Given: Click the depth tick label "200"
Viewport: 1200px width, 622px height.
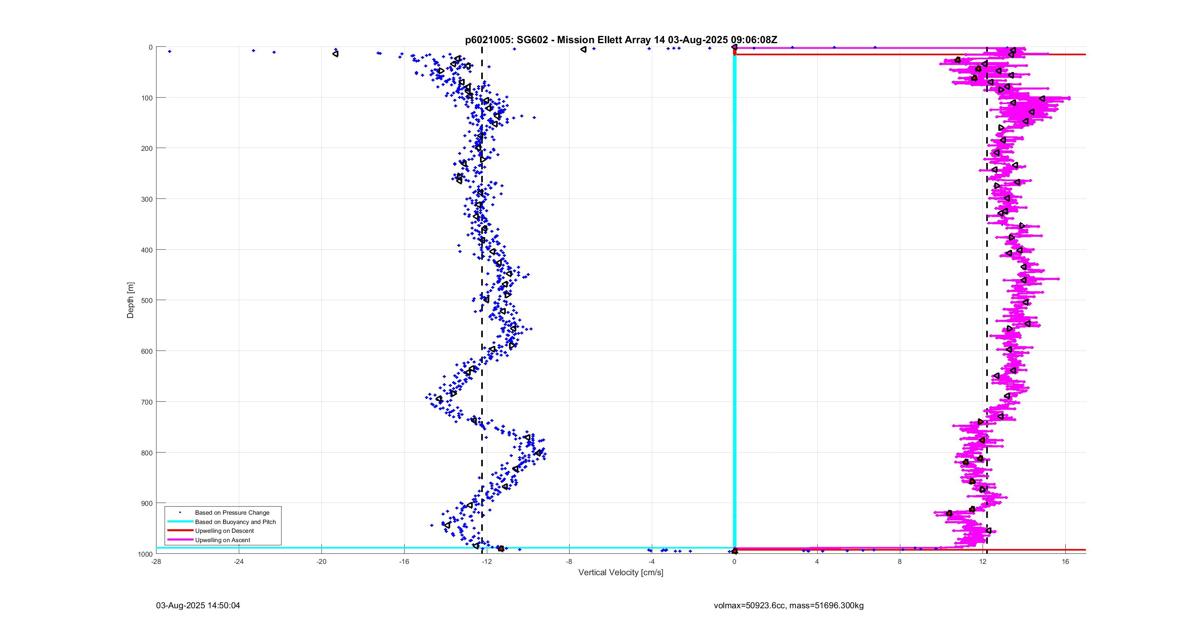Looking at the screenshot, I should click(x=146, y=148).
